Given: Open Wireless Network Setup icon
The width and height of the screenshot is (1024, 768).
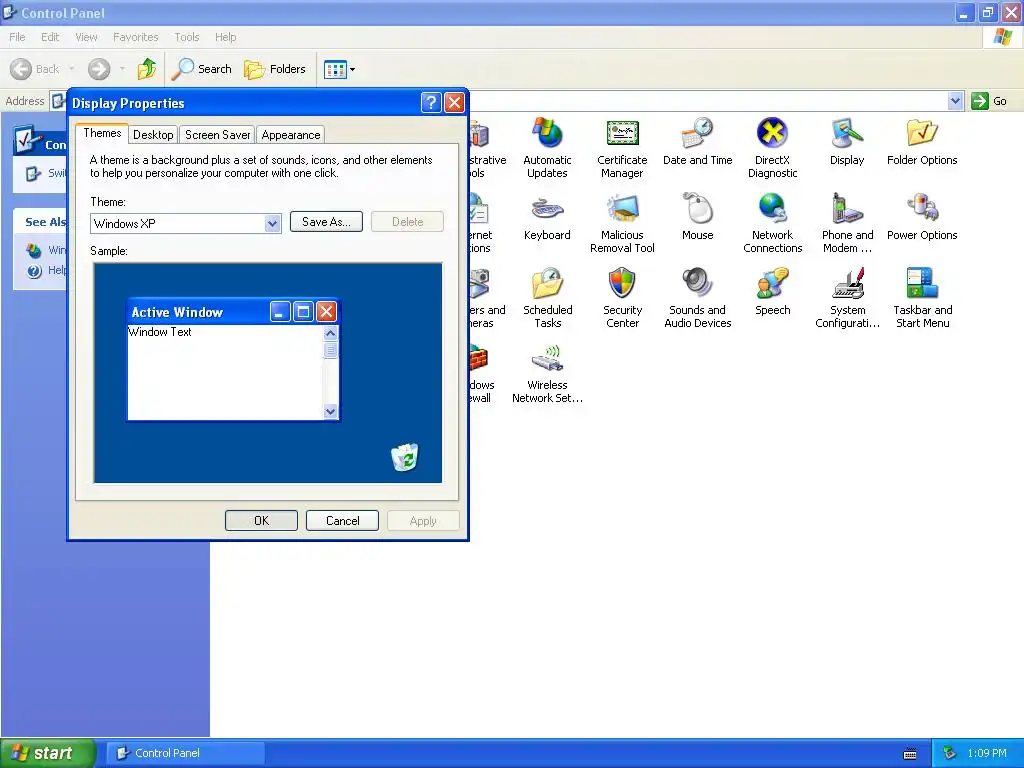Looking at the screenshot, I should click(547, 374).
